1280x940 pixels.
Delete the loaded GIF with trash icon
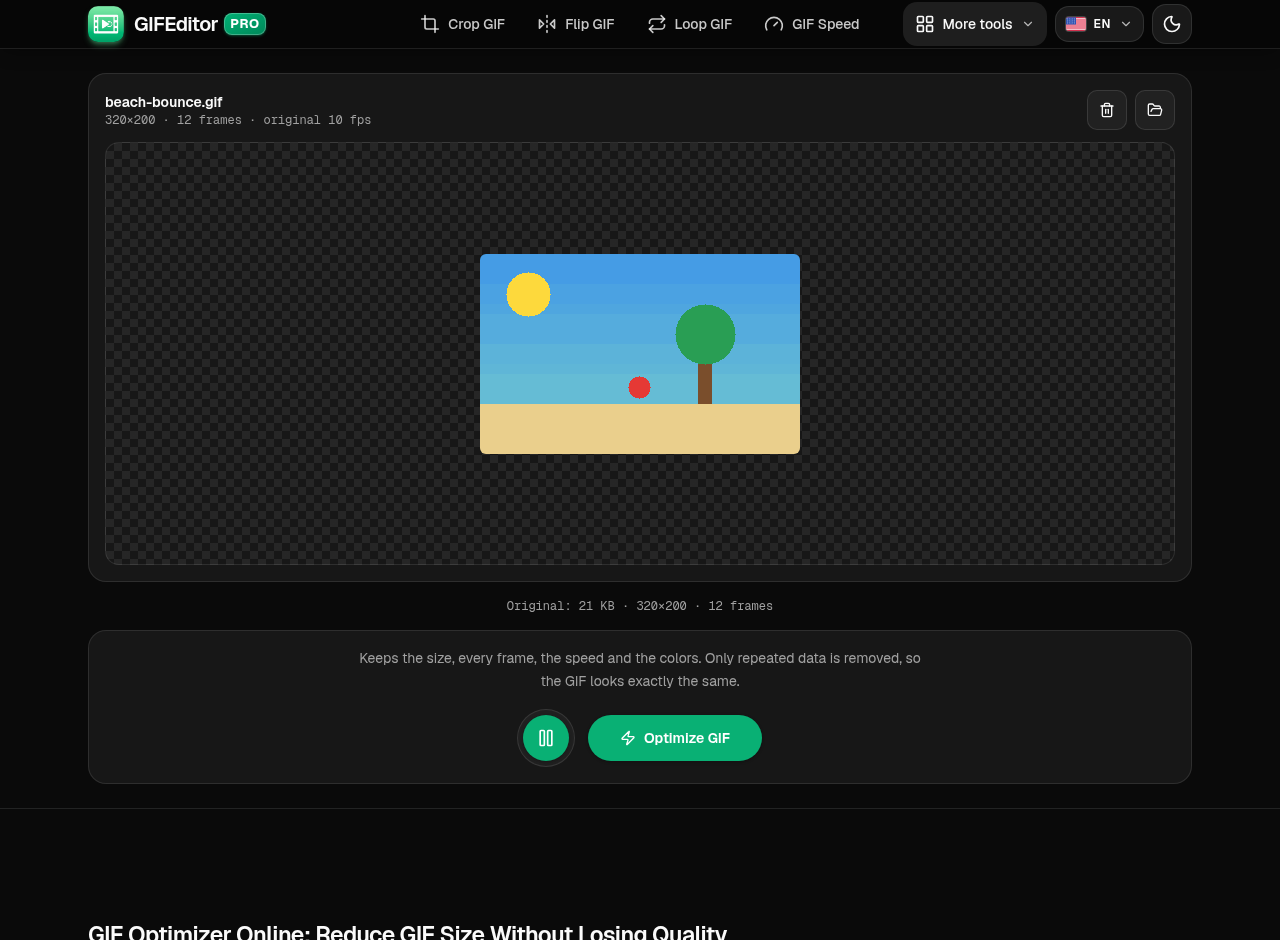click(1107, 110)
